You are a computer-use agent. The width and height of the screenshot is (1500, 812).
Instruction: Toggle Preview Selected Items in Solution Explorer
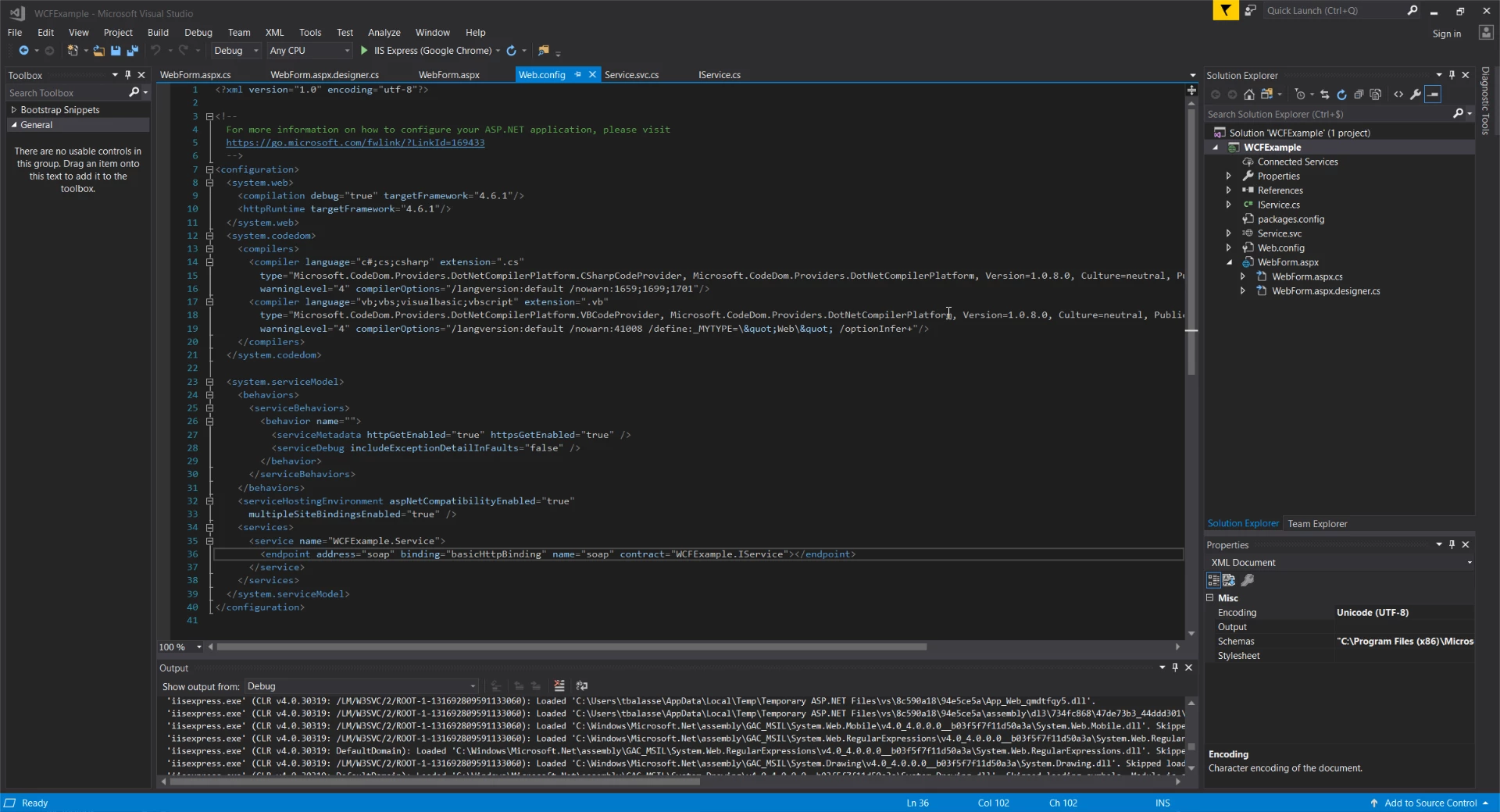point(1433,94)
